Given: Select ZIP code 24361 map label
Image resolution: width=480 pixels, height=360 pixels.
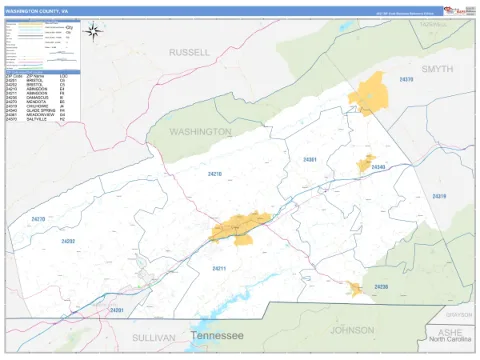Looking at the screenshot, I should click(310, 160).
